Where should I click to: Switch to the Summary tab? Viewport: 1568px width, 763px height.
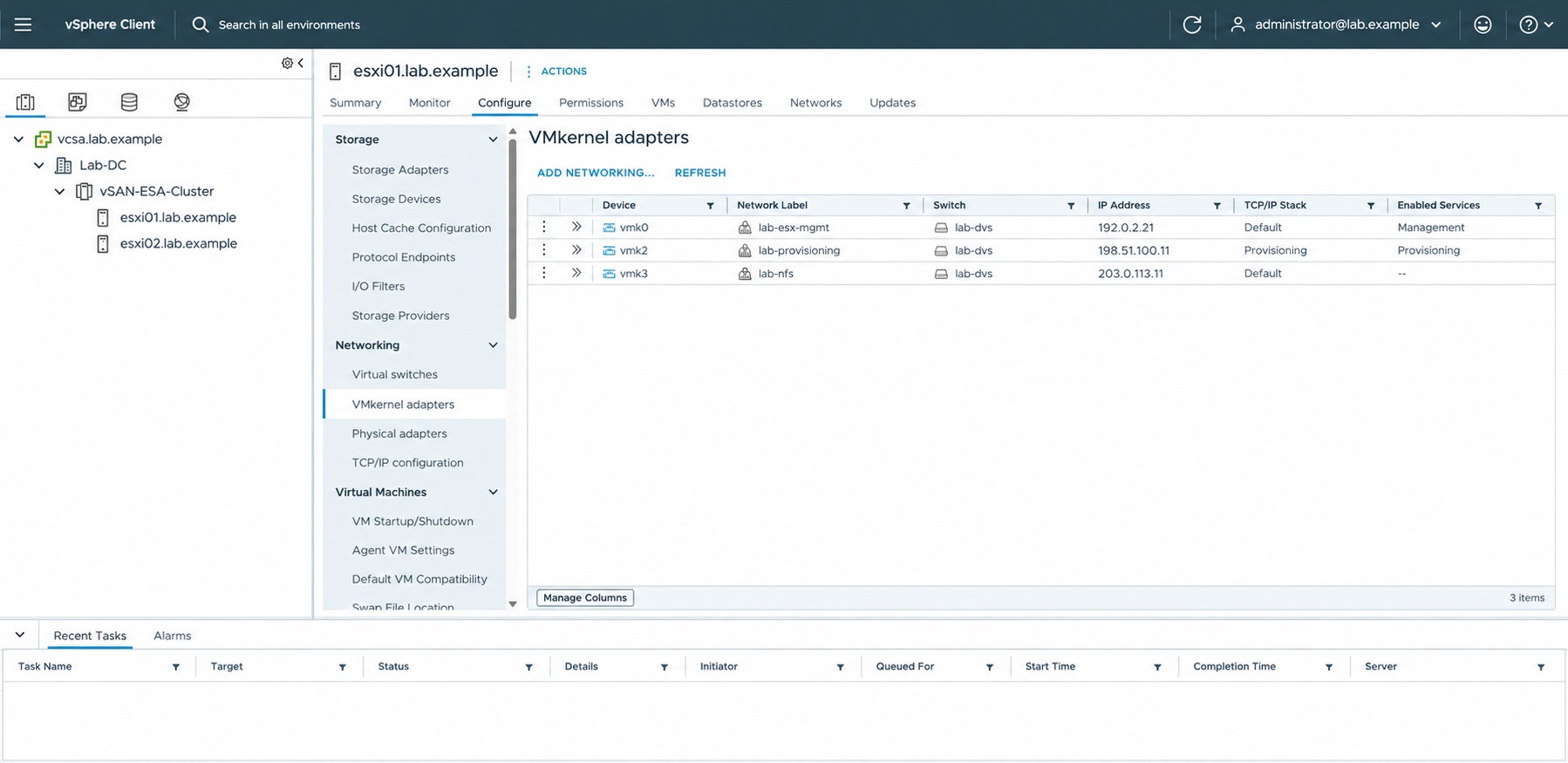[x=356, y=103]
